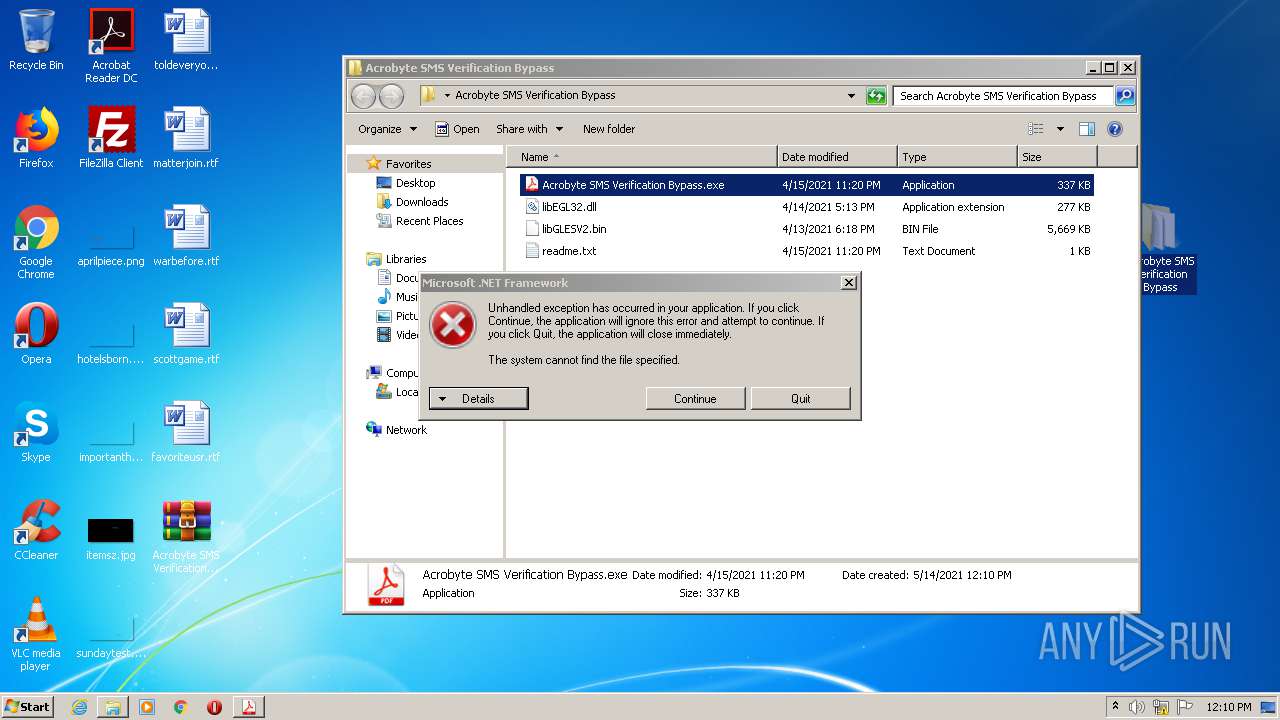This screenshot has width=1280, height=720.
Task: Click Open in Explorer toolbar
Action: [x=457, y=129]
